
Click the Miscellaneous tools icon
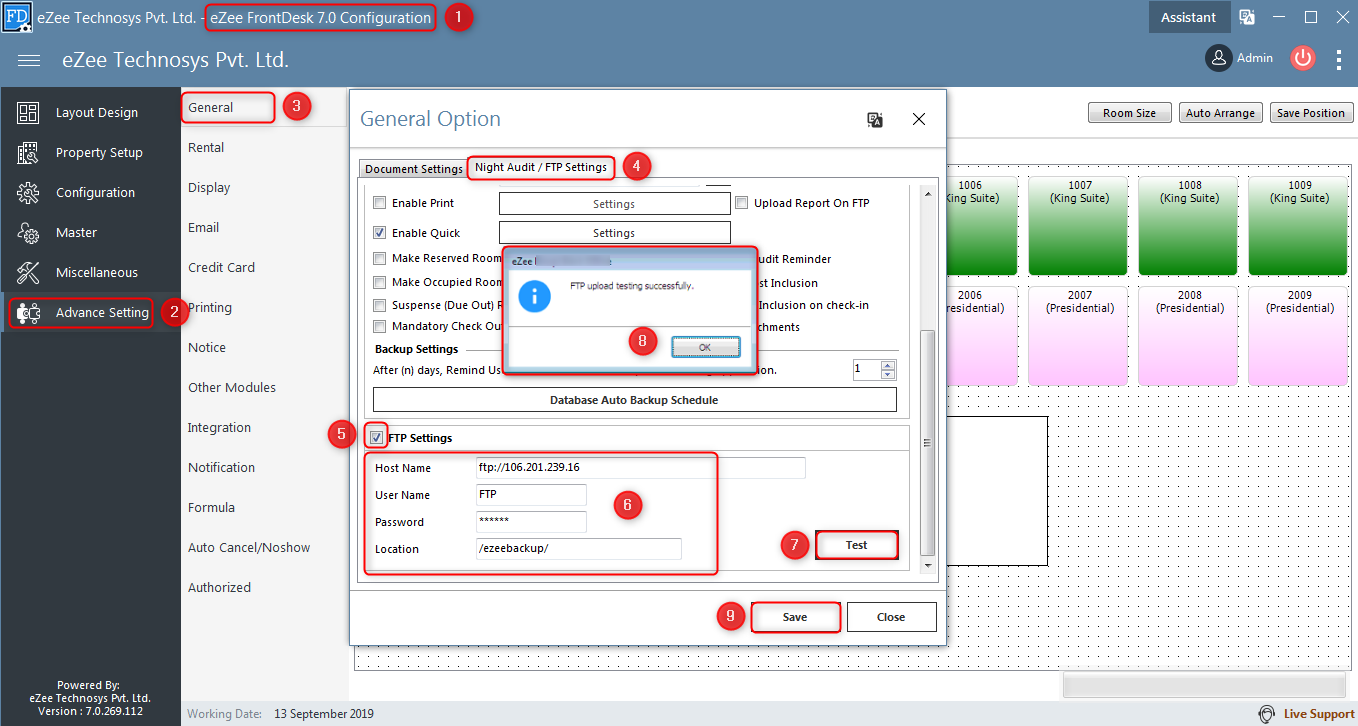click(28, 273)
